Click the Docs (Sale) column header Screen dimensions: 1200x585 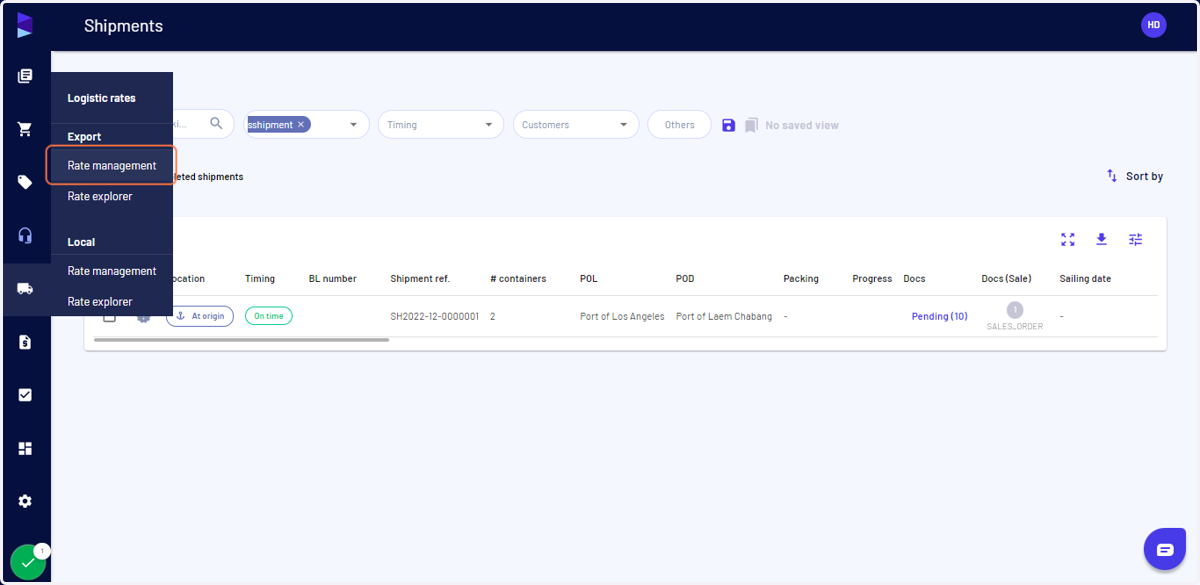[x=1006, y=278]
